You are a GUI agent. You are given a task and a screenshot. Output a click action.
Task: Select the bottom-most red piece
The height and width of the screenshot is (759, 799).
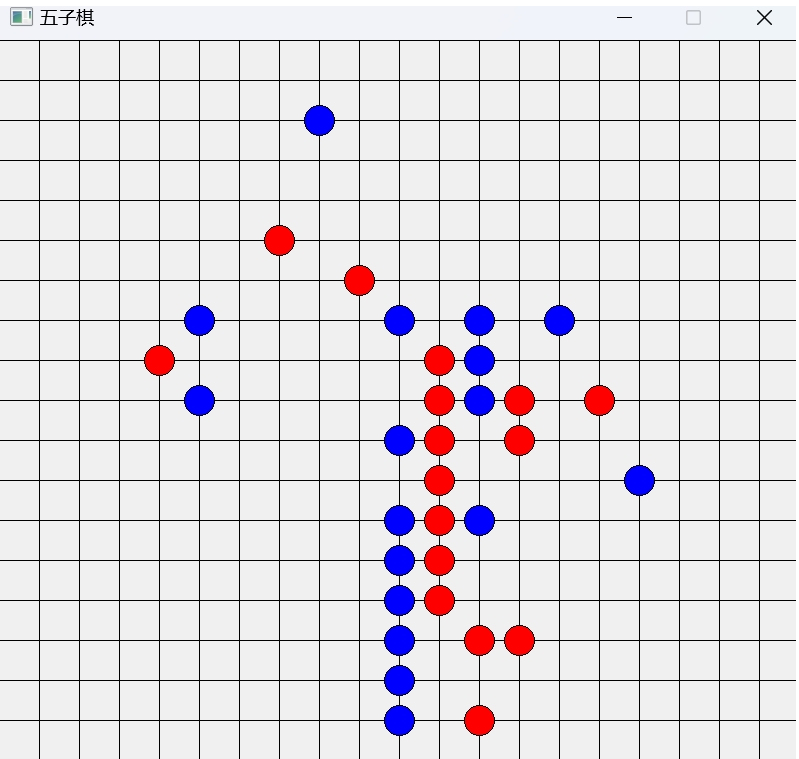(x=479, y=720)
